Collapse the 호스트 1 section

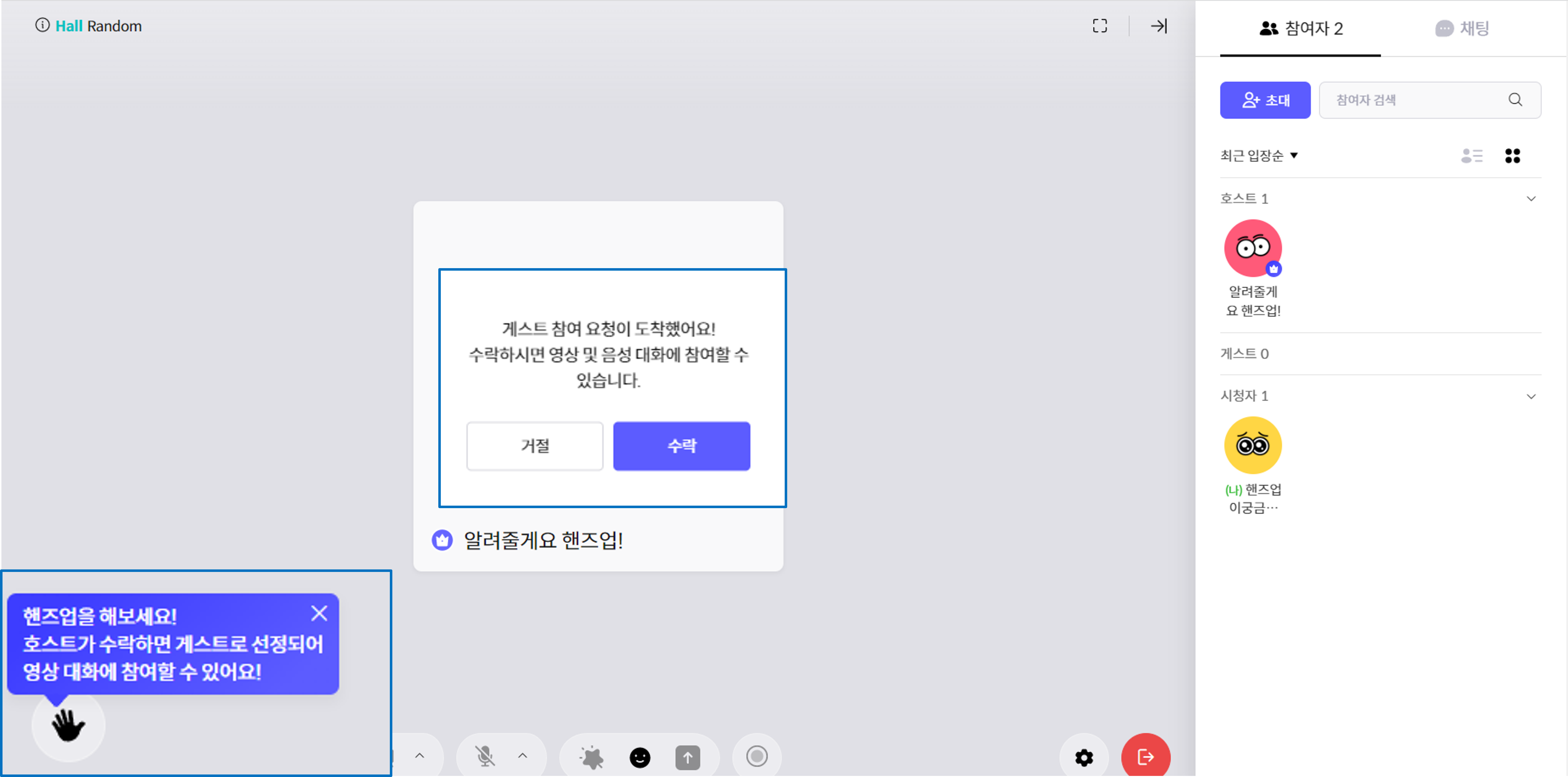point(1531,198)
